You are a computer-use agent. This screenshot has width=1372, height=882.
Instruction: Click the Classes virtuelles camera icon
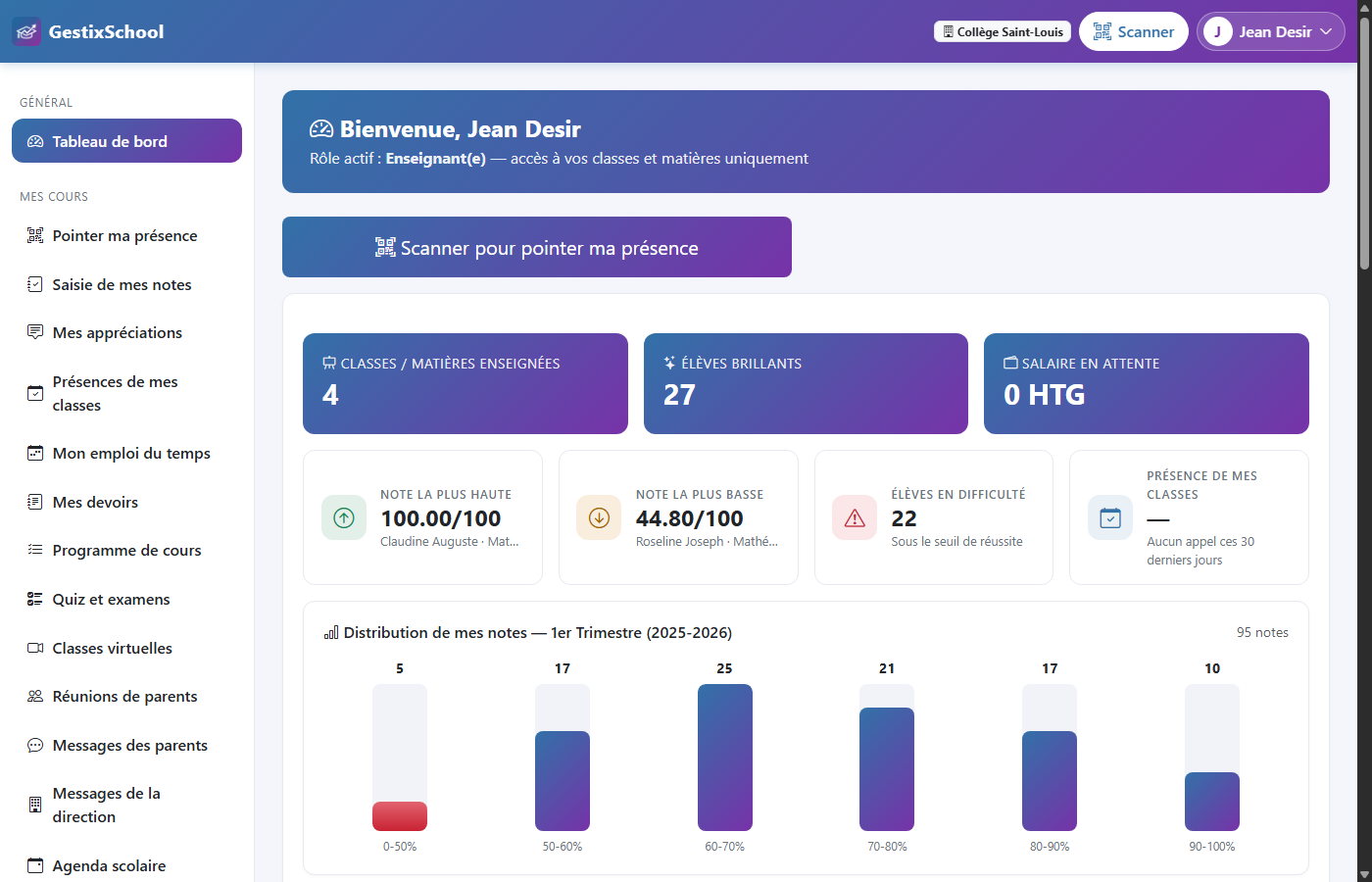35,648
